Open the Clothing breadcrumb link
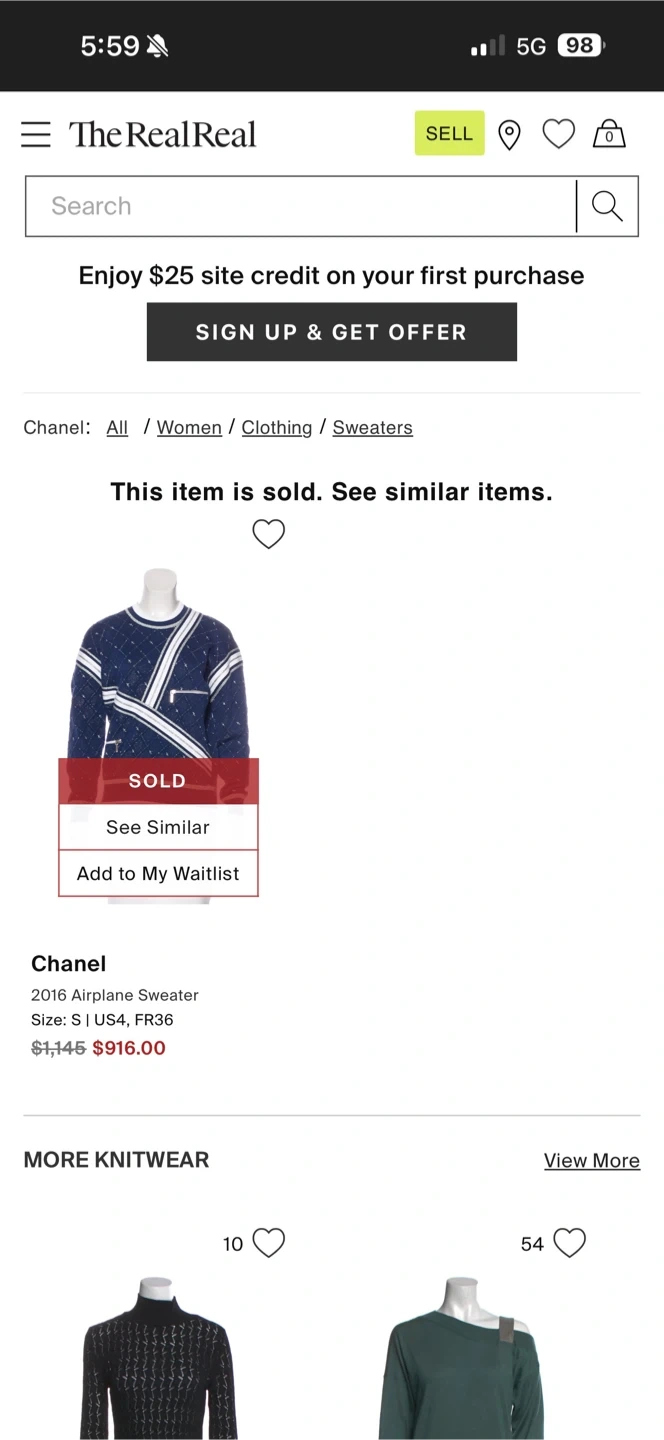The width and height of the screenshot is (664, 1440). pos(277,427)
